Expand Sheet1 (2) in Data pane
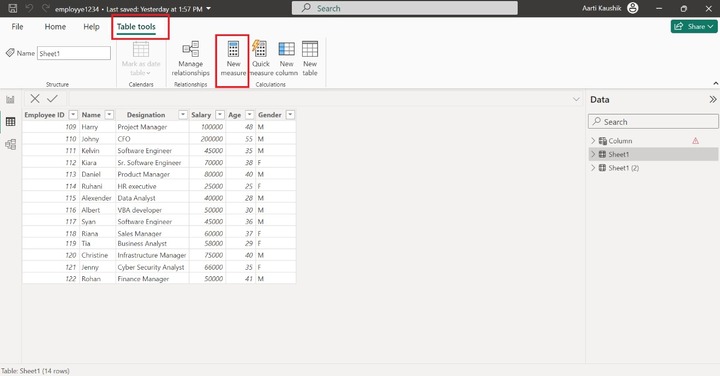This screenshot has height=376, width=720. 593,168
